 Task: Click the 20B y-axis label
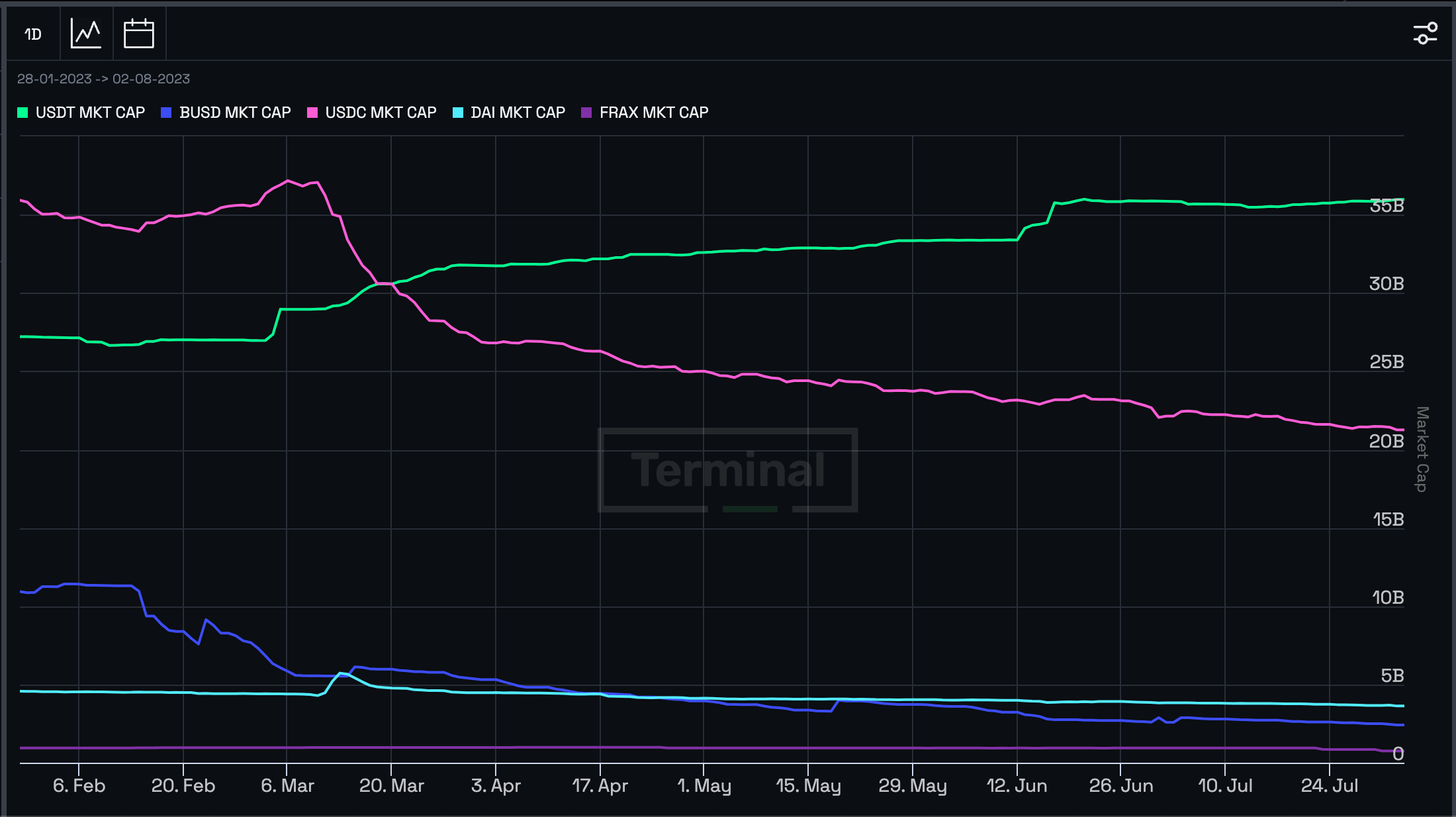[x=1387, y=441]
